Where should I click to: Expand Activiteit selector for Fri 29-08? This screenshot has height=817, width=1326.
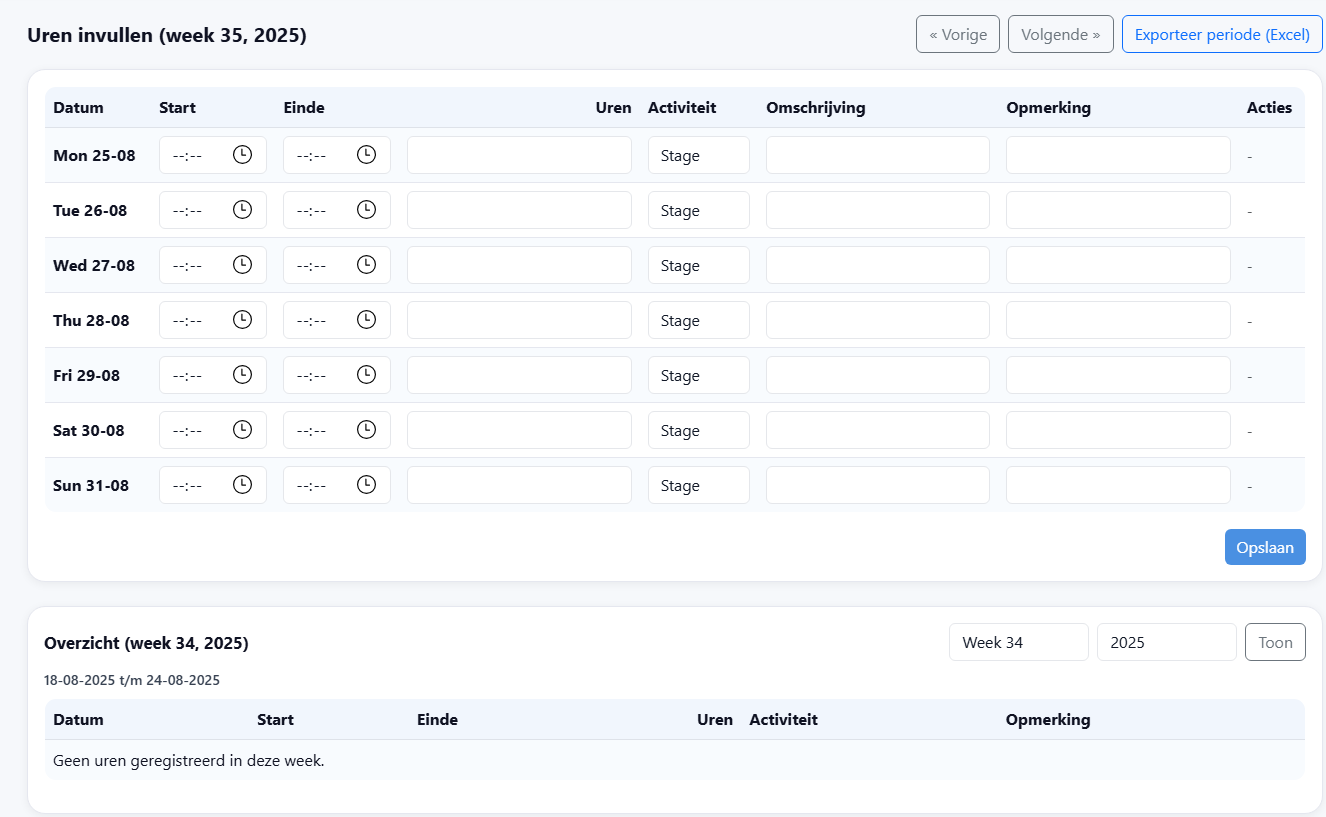click(698, 376)
